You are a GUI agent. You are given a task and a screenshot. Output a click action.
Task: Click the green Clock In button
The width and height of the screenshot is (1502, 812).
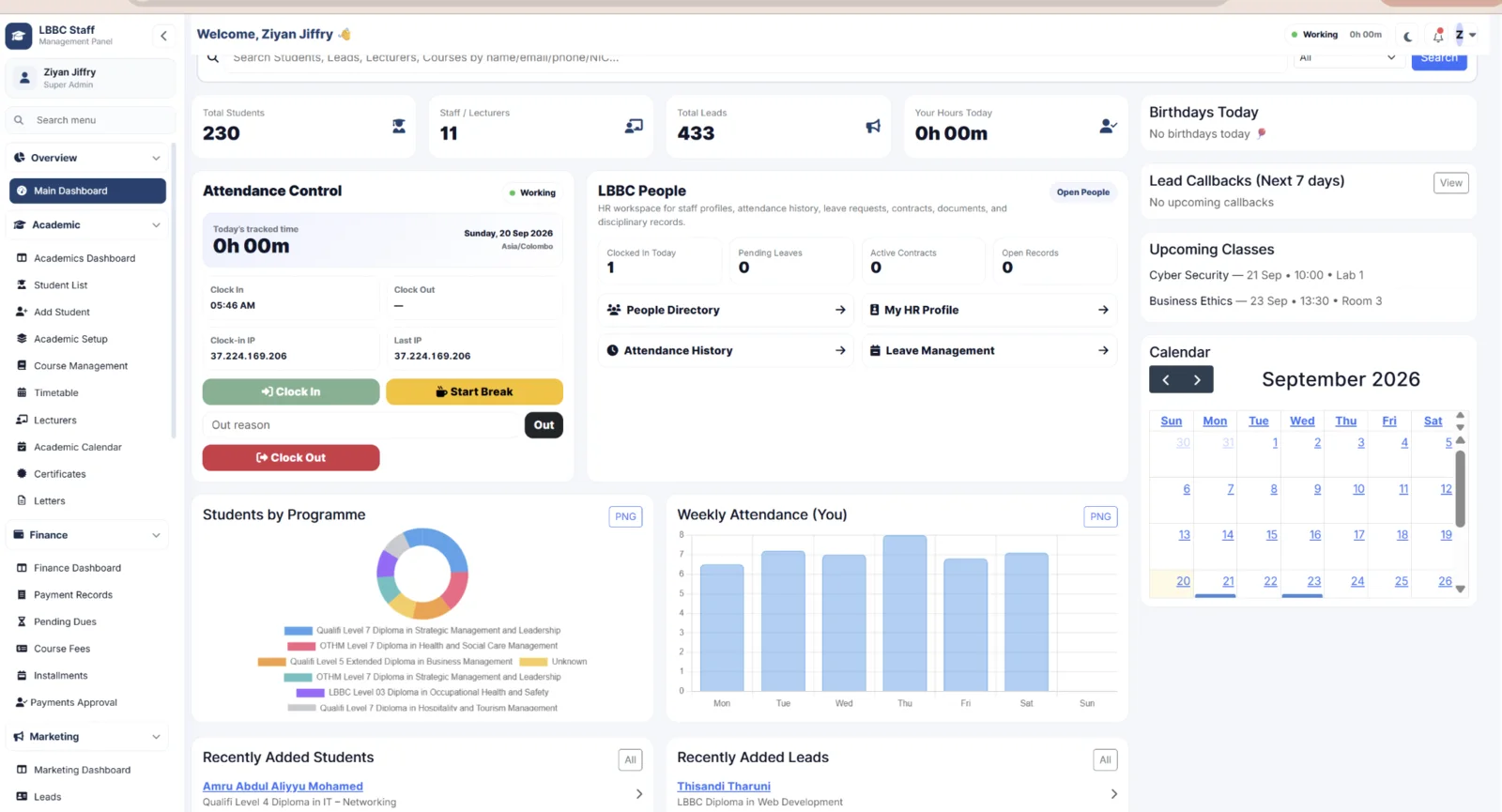pyautogui.click(x=291, y=391)
